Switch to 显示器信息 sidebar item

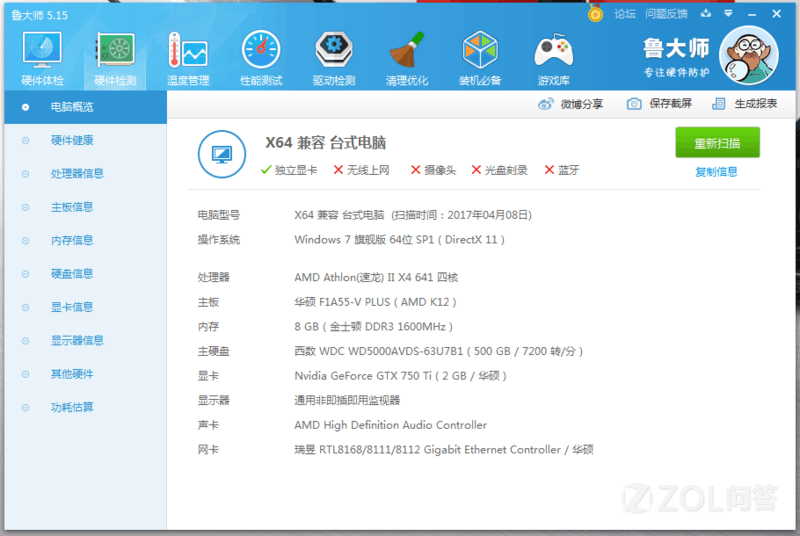click(86, 341)
